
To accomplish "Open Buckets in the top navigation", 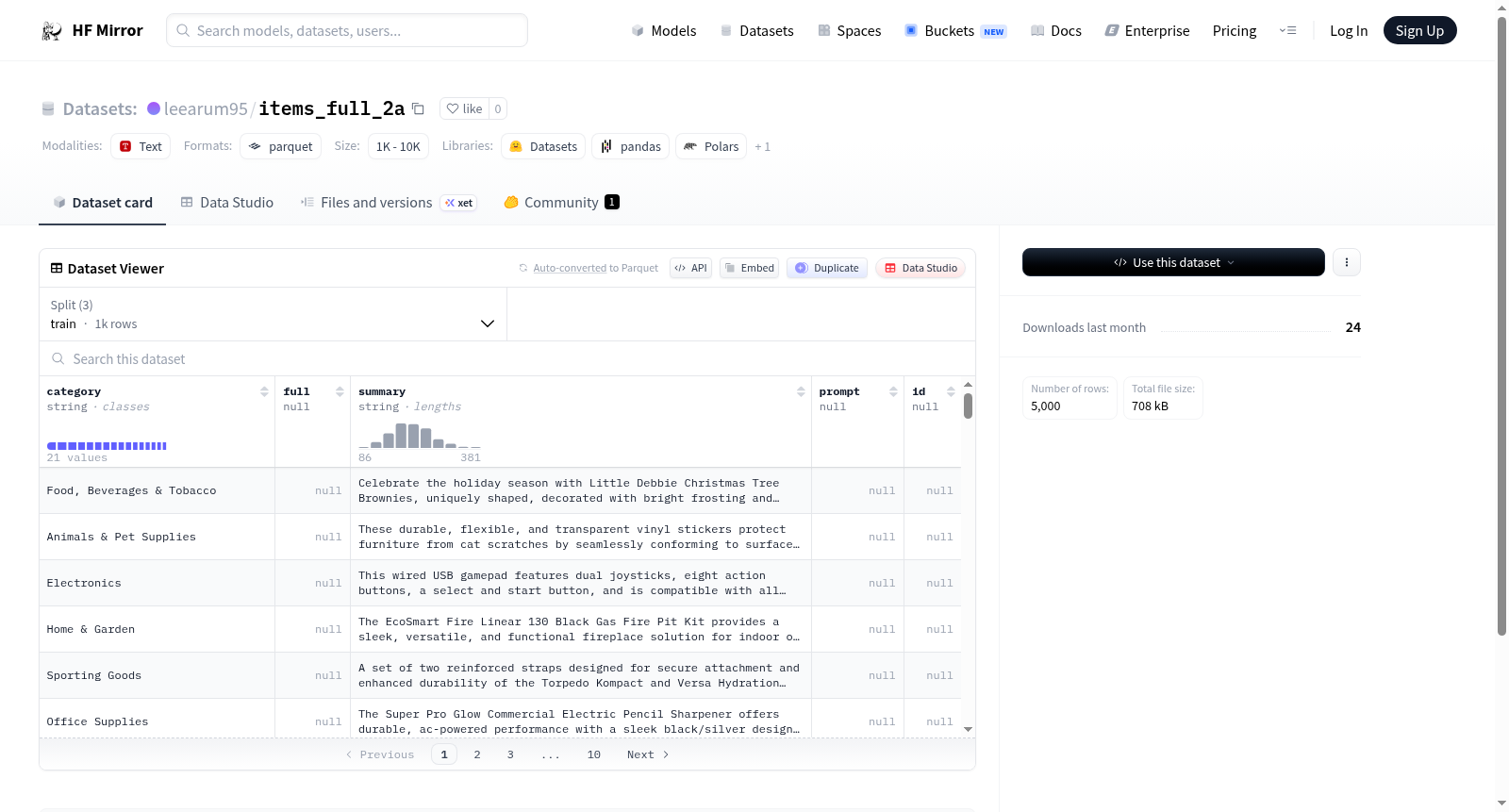I will (955, 30).
